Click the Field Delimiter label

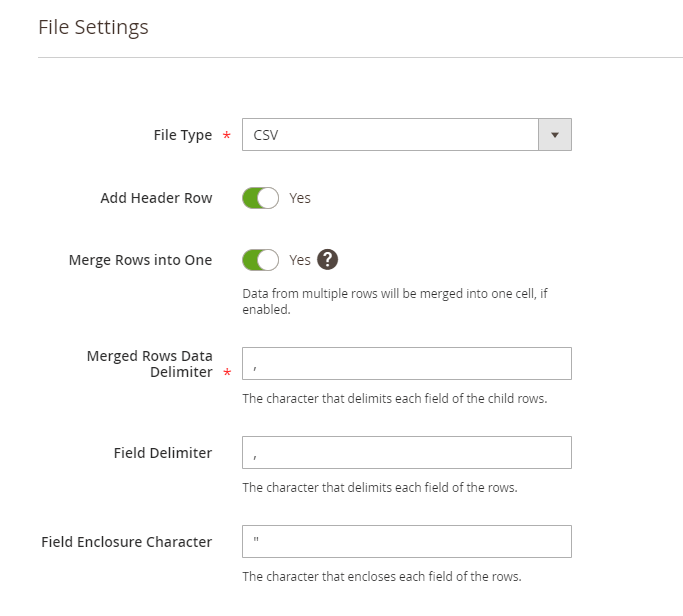pyautogui.click(x=163, y=453)
